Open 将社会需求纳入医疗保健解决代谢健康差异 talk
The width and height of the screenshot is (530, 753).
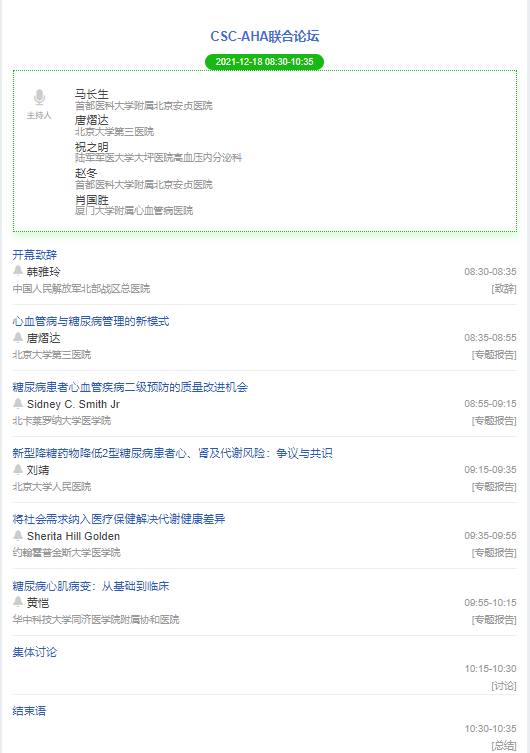[x=119, y=519]
